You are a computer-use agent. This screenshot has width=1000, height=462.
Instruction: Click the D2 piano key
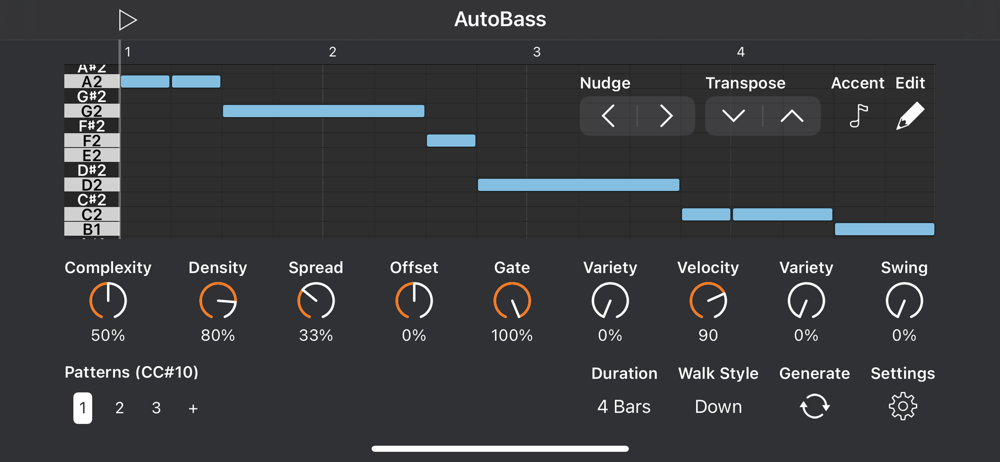click(91, 185)
